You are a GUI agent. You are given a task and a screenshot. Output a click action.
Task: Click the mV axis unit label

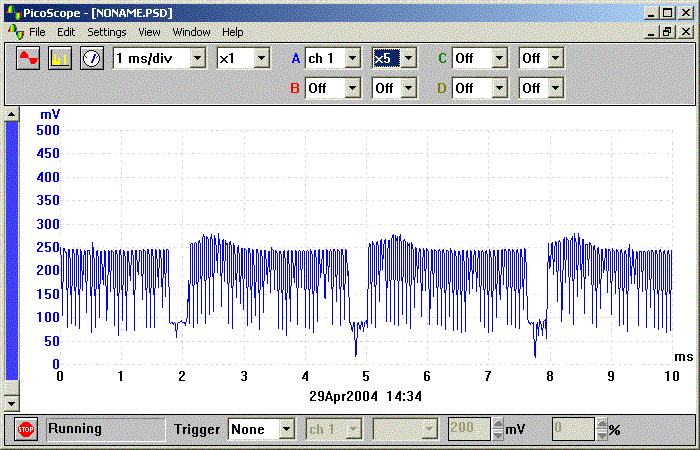[x=50, y=115]
